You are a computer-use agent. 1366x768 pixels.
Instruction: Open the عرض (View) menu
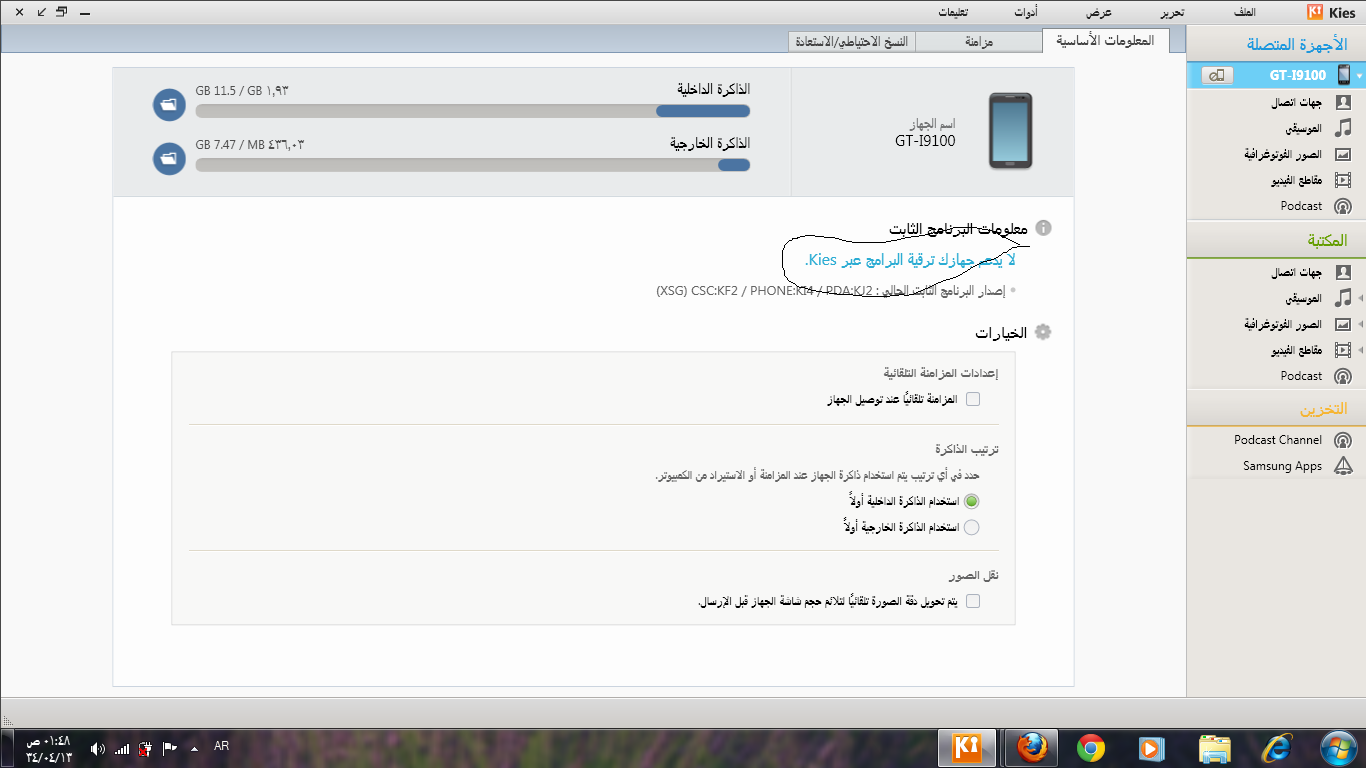click(1100, 13)
